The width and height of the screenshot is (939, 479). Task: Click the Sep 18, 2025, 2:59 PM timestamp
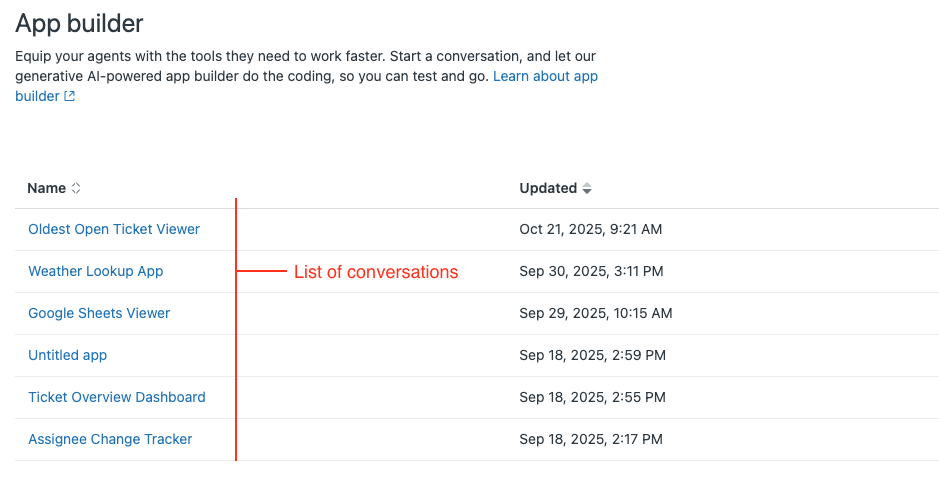point(593,355)
